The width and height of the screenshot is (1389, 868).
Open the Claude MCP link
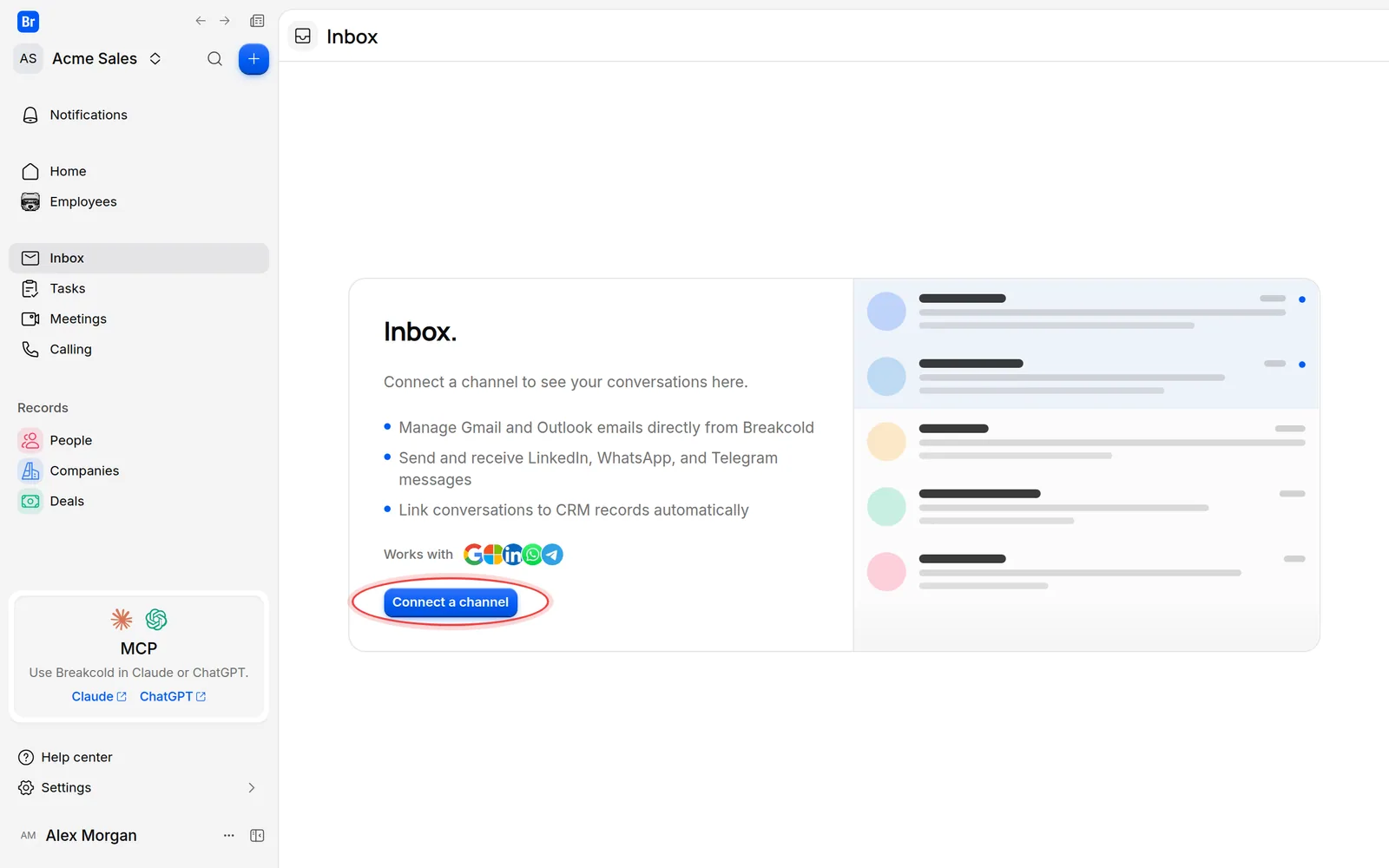[99, 696]
